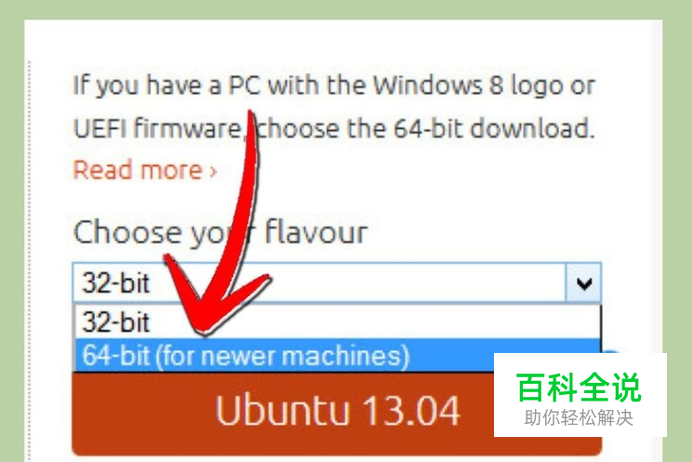Click the 32-bit combo box field
The width and height of the screenshot is (692, 462).
tap(337, 283)
